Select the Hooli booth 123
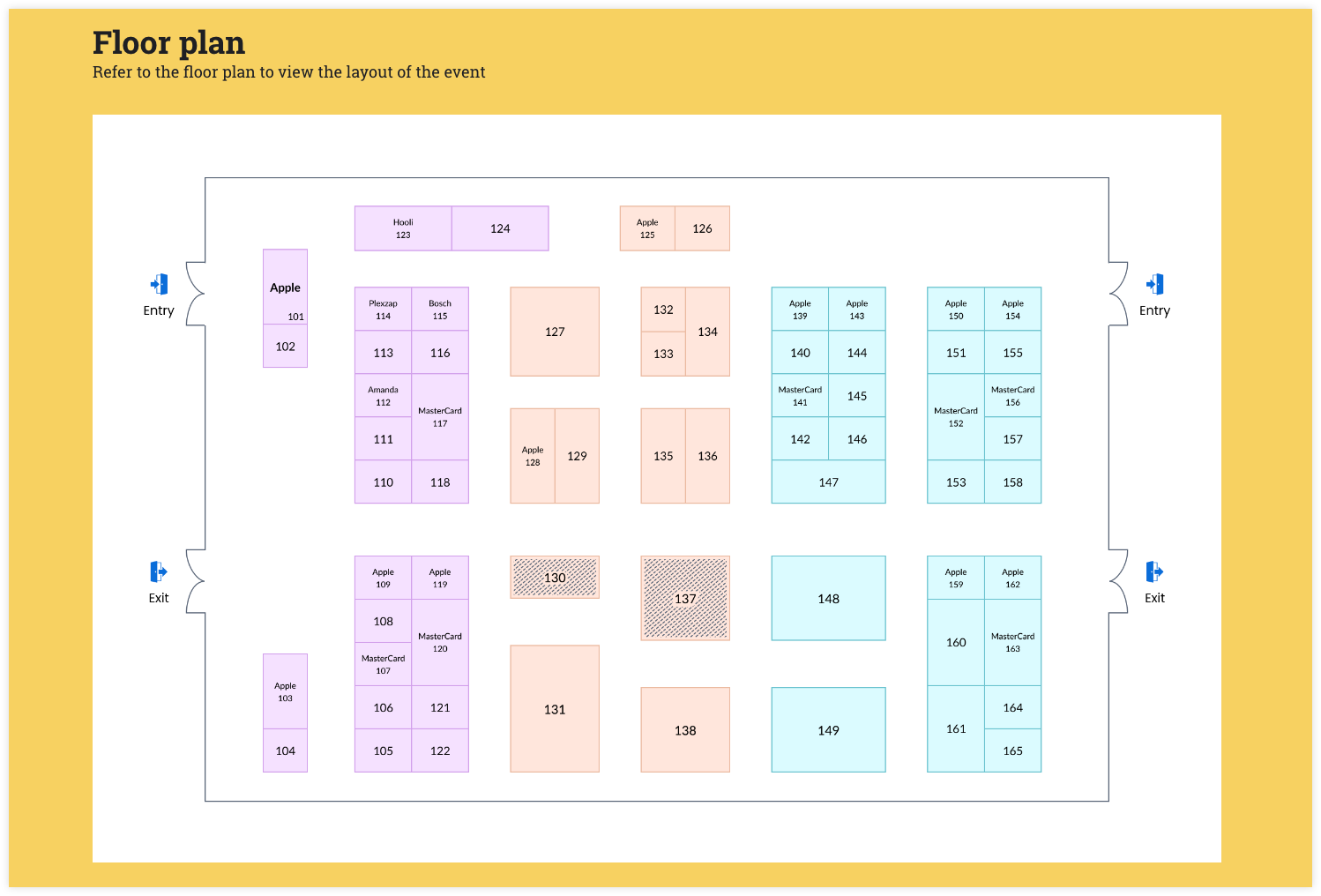 pos(403,228)
